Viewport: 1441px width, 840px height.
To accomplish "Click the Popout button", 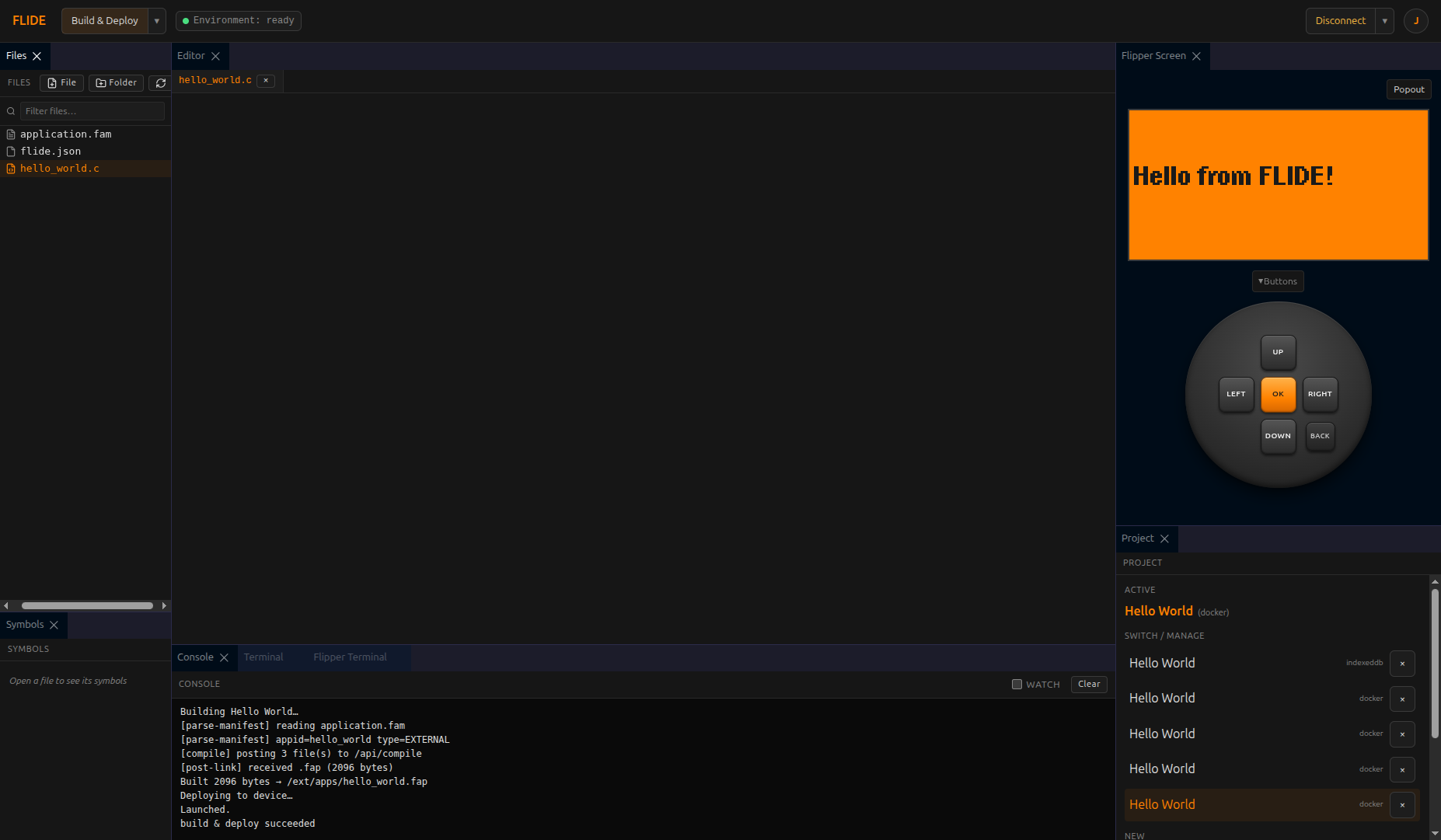I will point(1408,89).
